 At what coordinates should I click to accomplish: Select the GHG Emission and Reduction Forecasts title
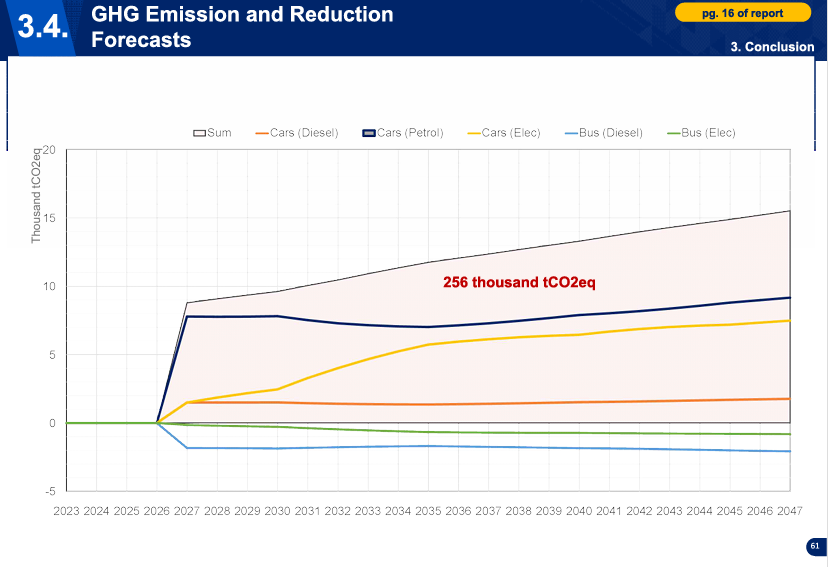click(241, 27)
